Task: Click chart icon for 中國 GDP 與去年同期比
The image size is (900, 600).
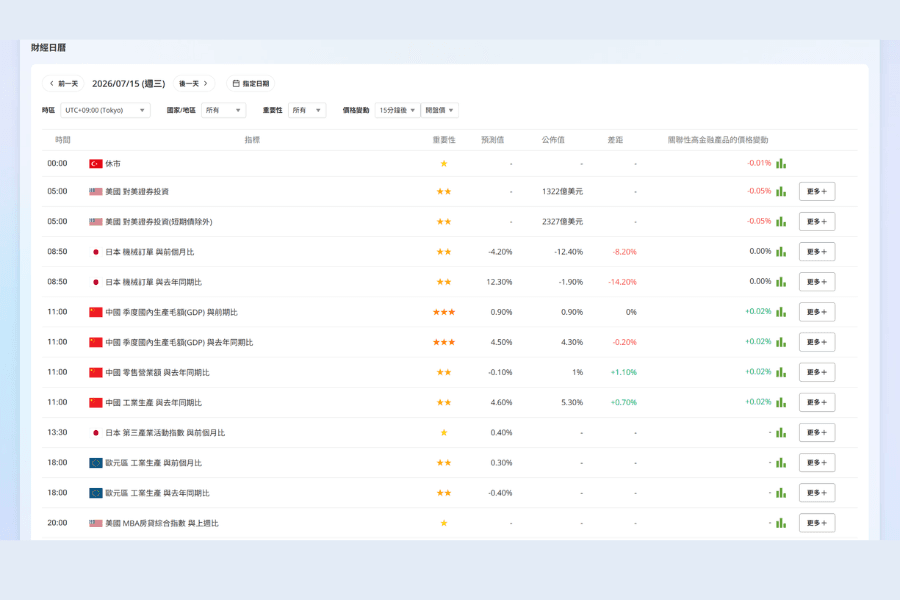Action: 781,342
